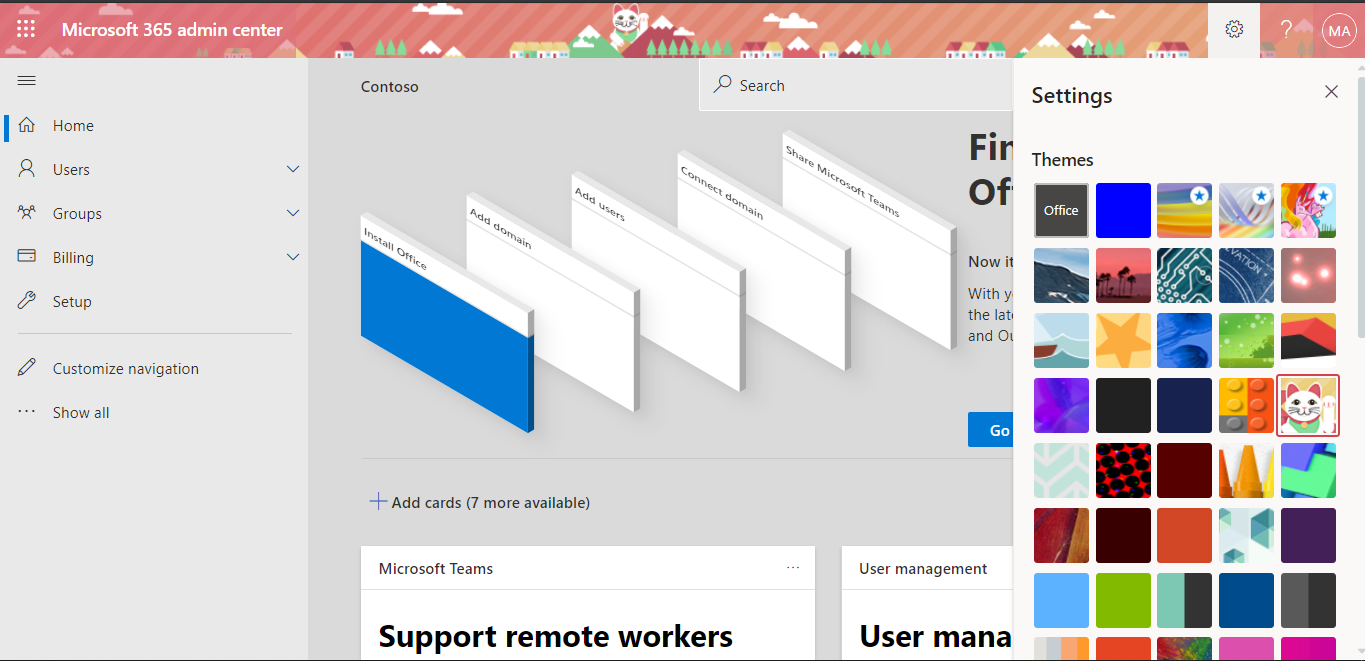Viewport: 1365px width, 661px height.
Task: Select the Home icon in the sidebar
Action: (27, 125)
